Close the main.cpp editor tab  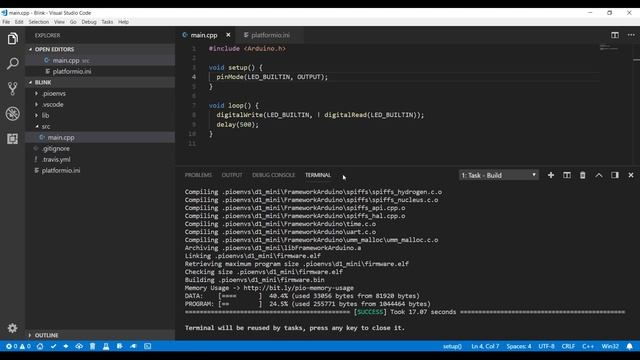tap(228, 35)
